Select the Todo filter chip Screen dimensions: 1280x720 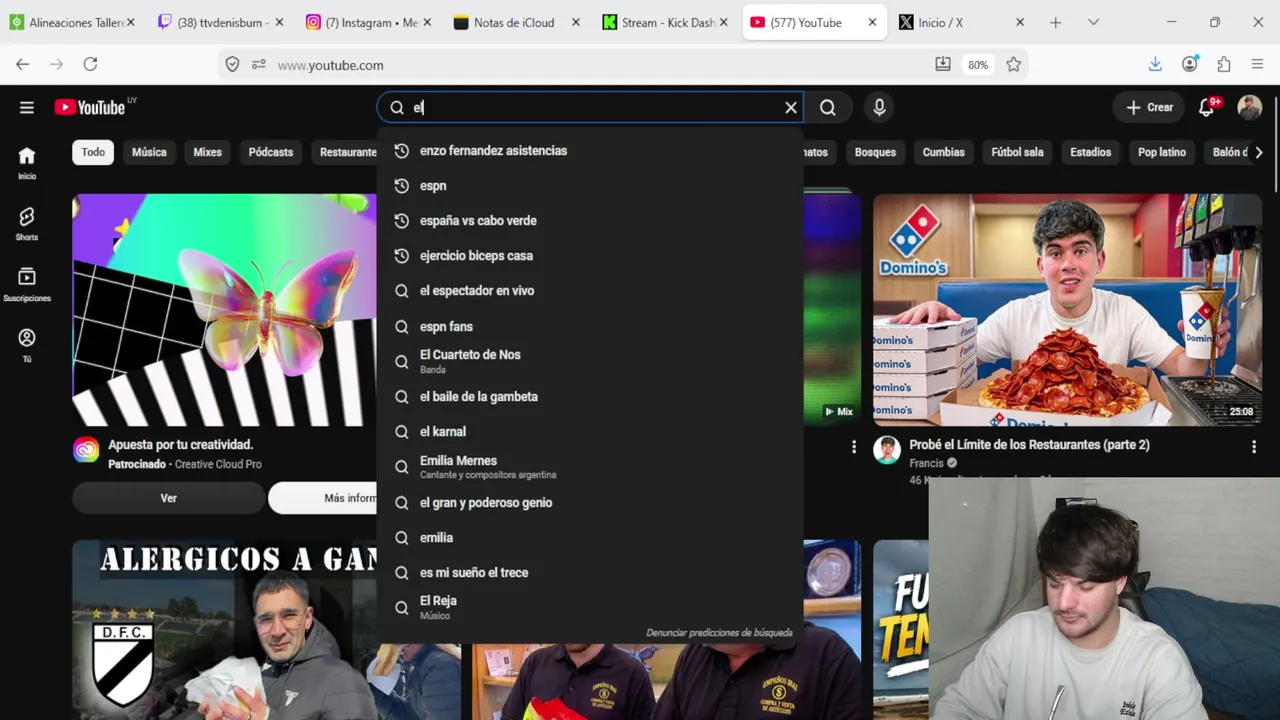93,152
